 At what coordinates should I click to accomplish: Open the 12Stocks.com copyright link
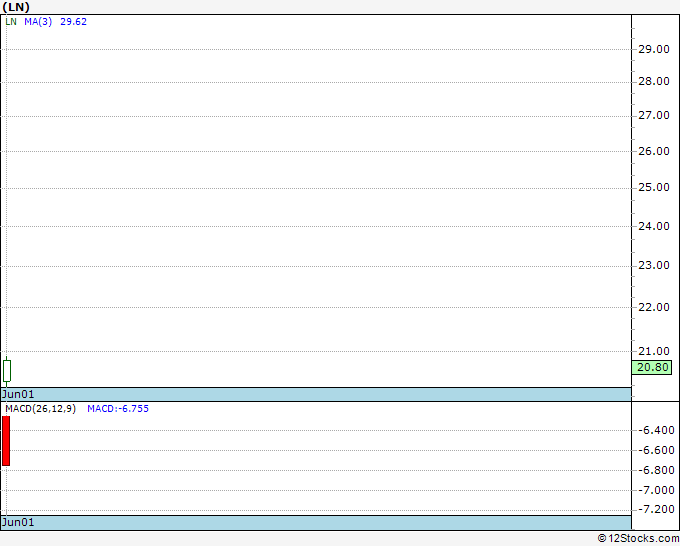coord(638,539)
